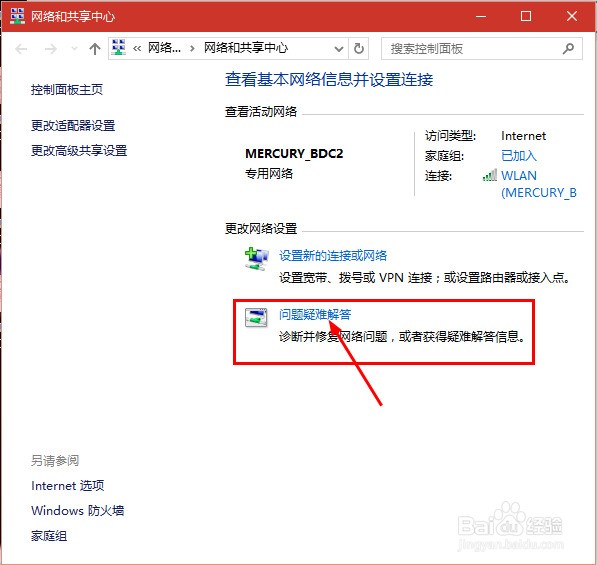Select the 网络... breadcrumb segment

tap(164, 48)
